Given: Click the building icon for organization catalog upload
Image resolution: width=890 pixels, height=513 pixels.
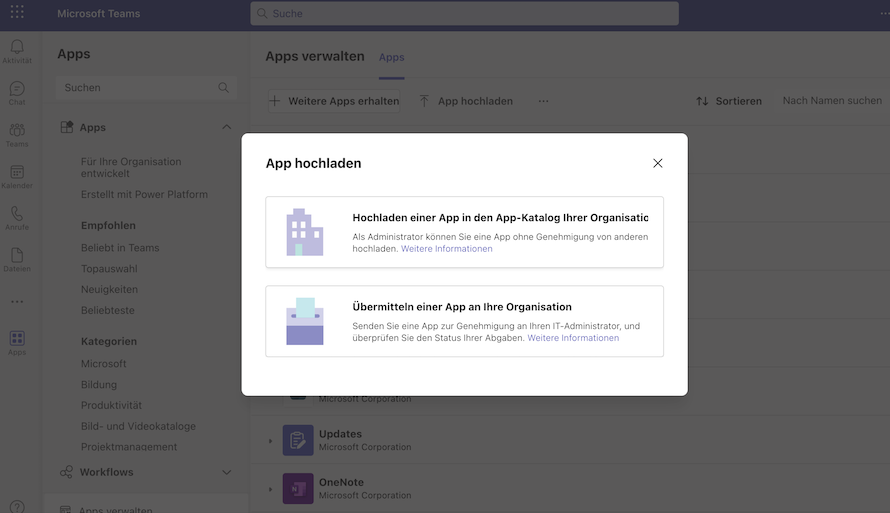Looking at the screenshot, I should coord(305,232).
